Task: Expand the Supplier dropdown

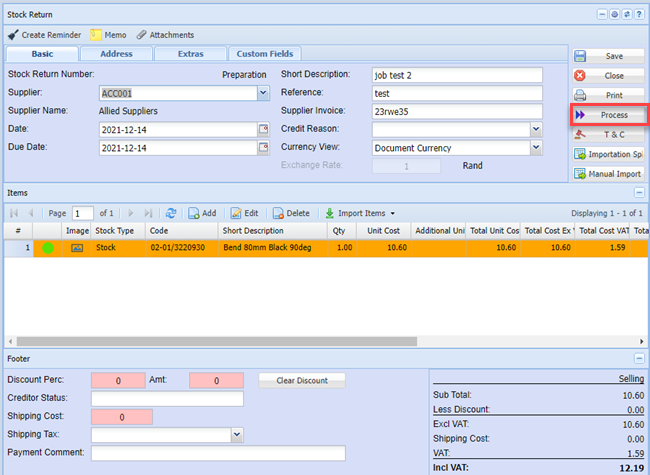Action: (263, 93)
